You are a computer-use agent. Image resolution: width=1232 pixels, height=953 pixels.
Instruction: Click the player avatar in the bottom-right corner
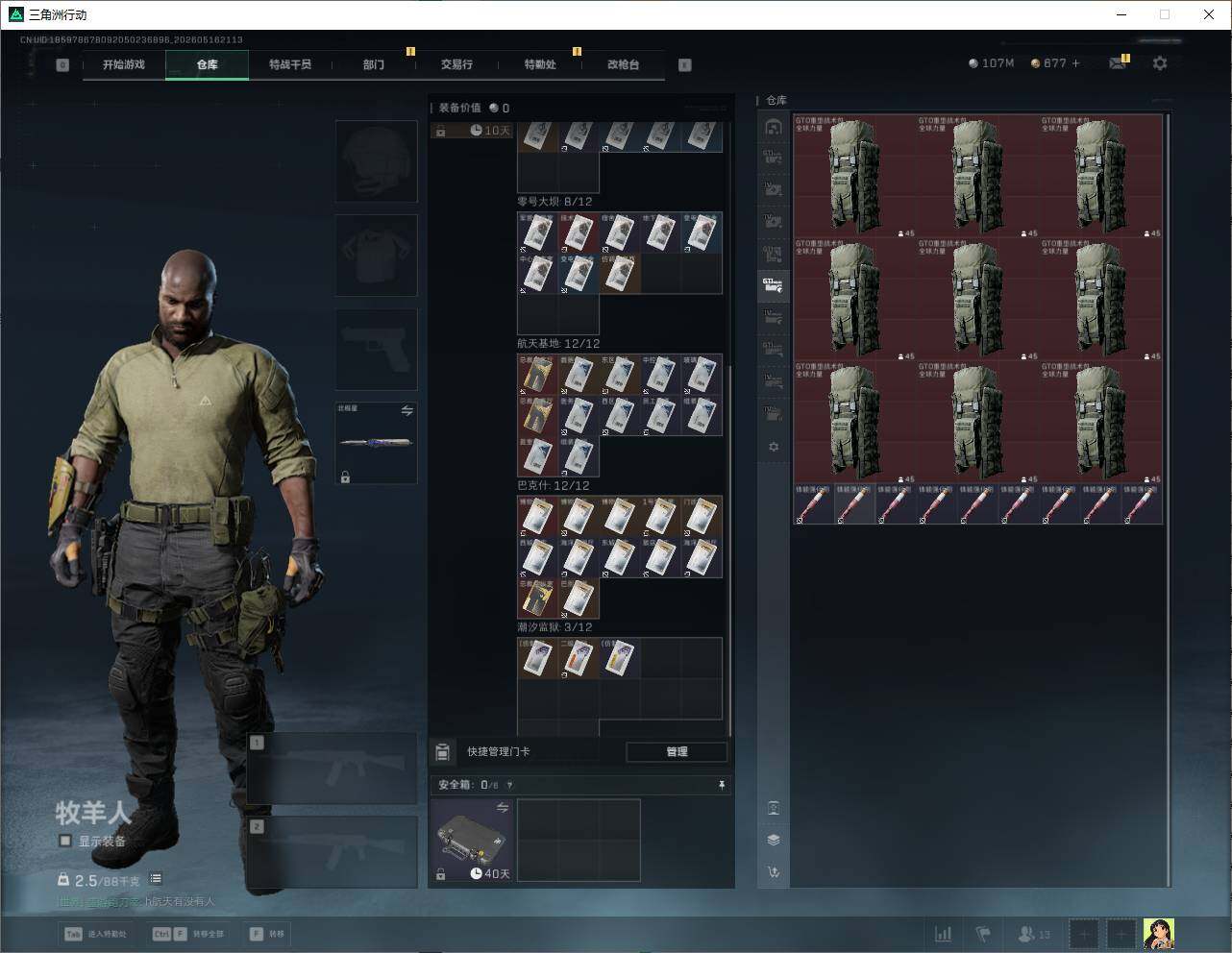pyautogui.click(x=1158, y=934)
